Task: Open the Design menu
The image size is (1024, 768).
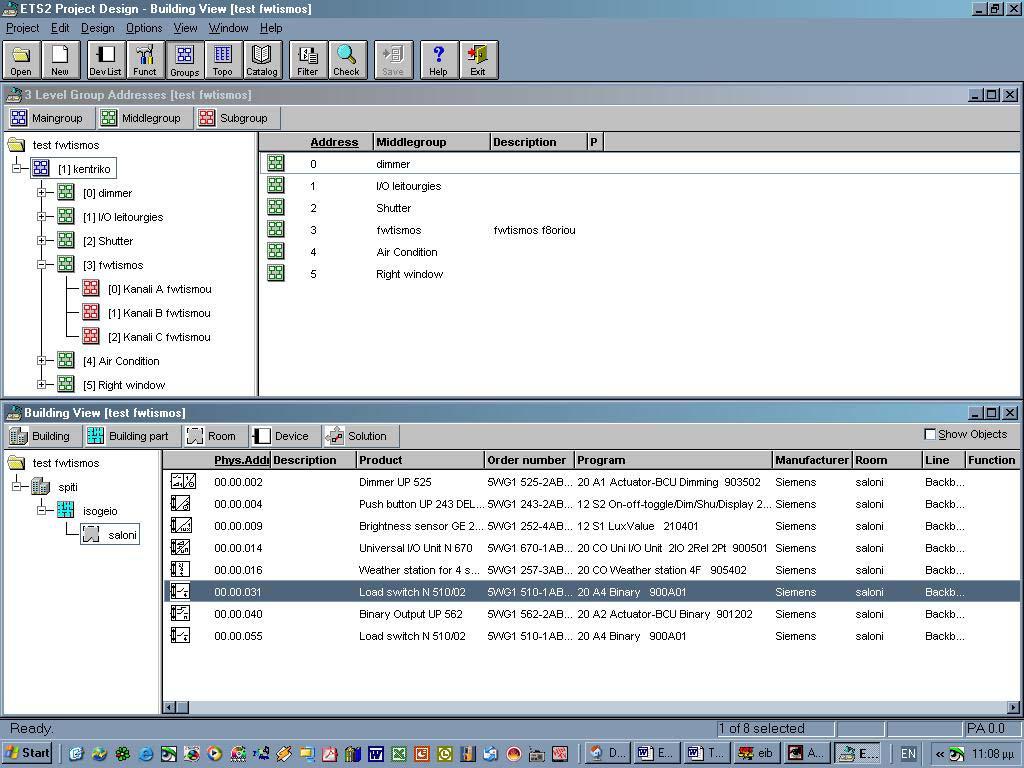Action: coord(97,28)
